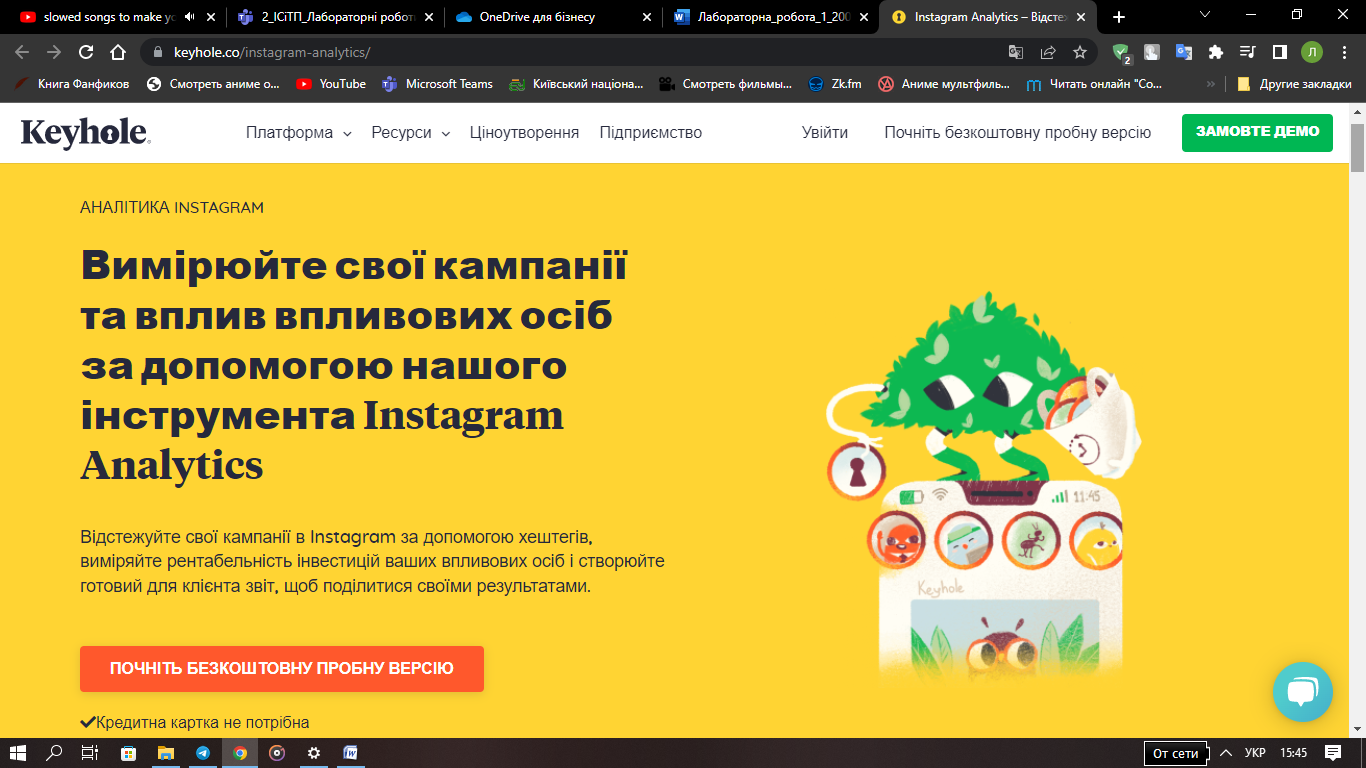Open the media control music-list icon
The width and height of the screenshot is (1366, 768).
[x=1247, y=52]
